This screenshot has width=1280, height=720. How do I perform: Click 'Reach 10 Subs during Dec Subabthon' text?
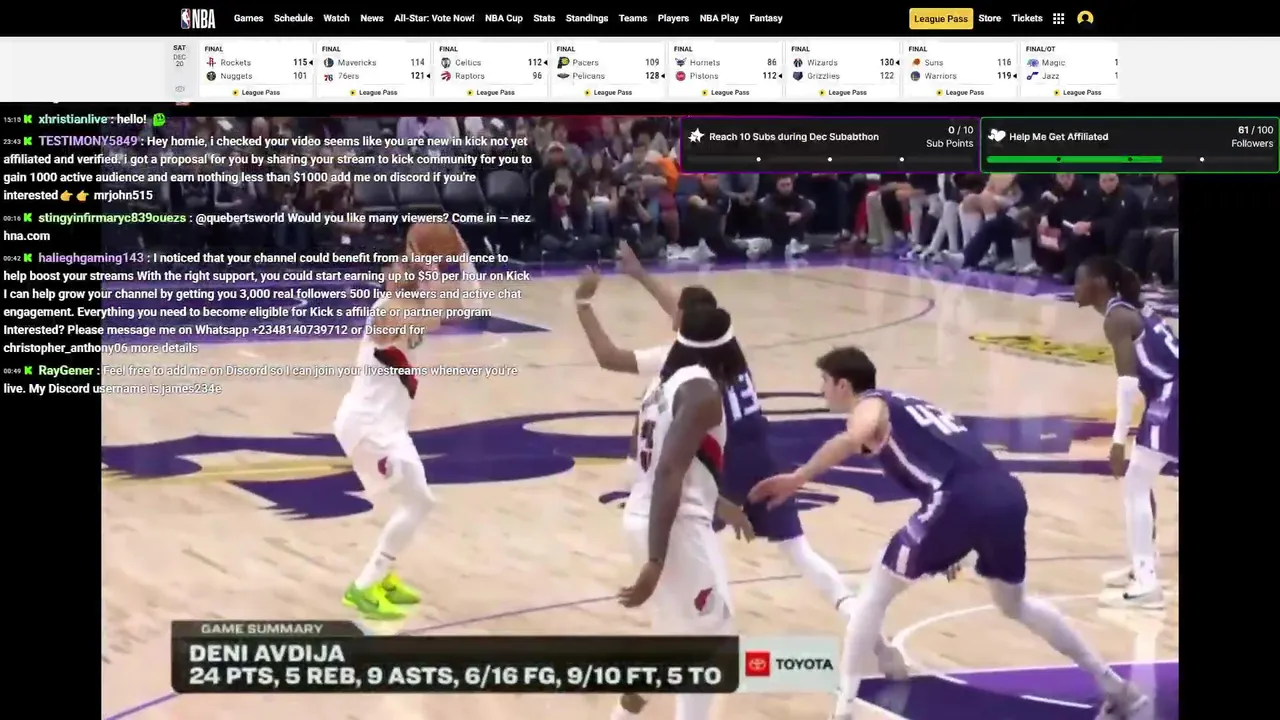tap(793, 137)
